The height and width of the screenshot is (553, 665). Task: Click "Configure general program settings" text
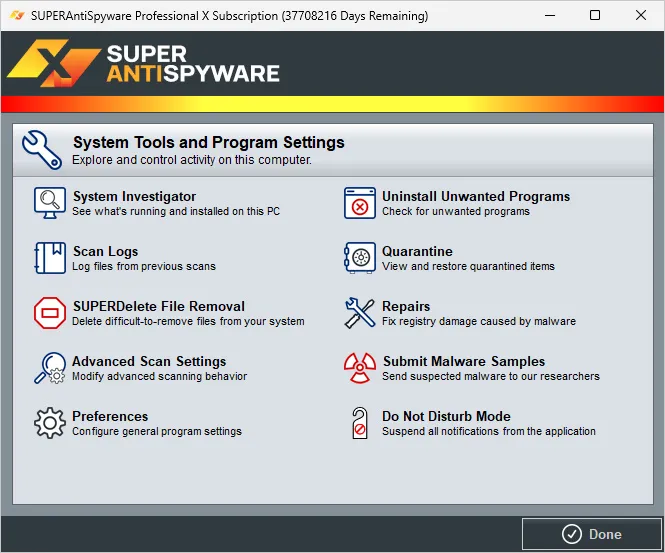click(157, 431)
